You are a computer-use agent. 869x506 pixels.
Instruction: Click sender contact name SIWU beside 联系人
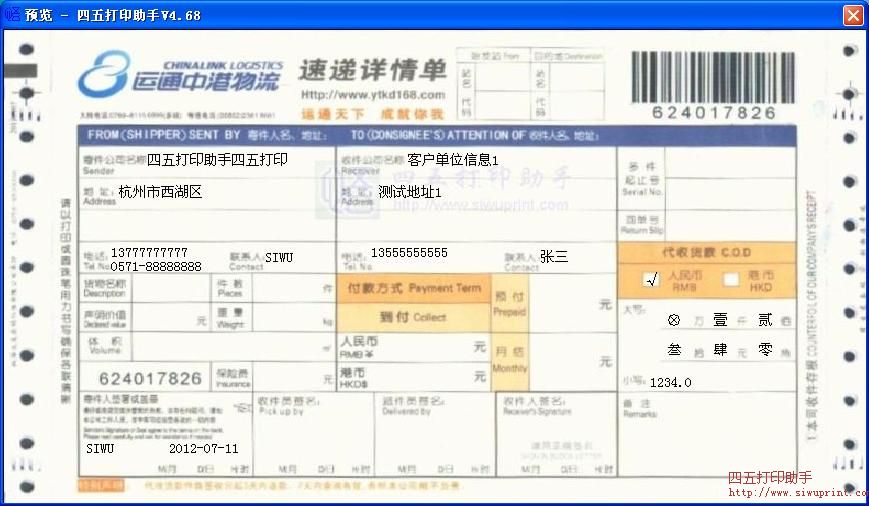point(279,258)
